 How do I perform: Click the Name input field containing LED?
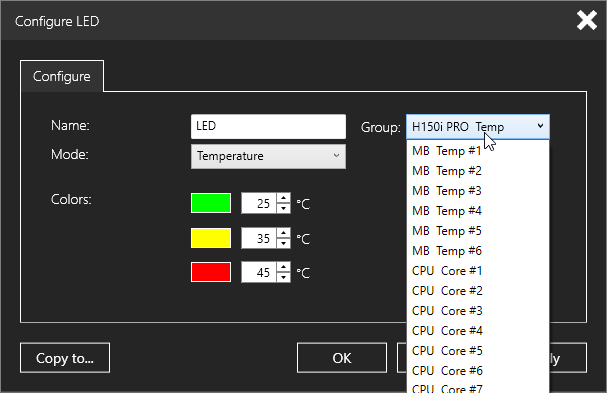268,126
